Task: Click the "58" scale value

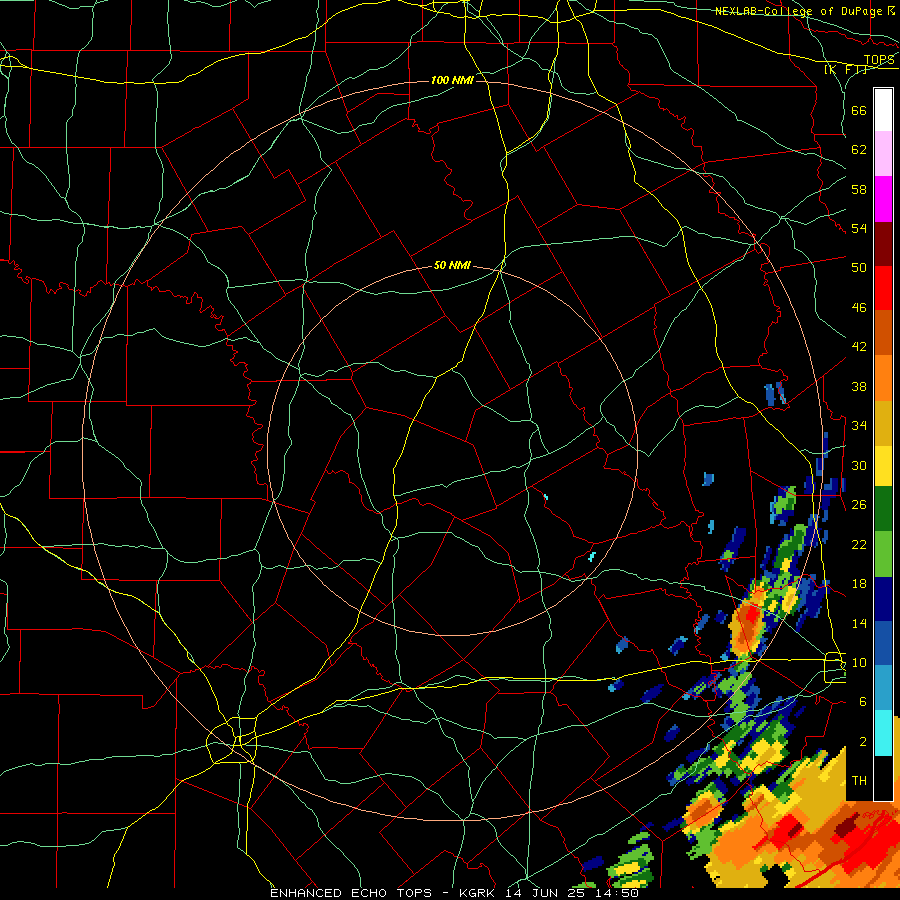Action: point(859,189)
